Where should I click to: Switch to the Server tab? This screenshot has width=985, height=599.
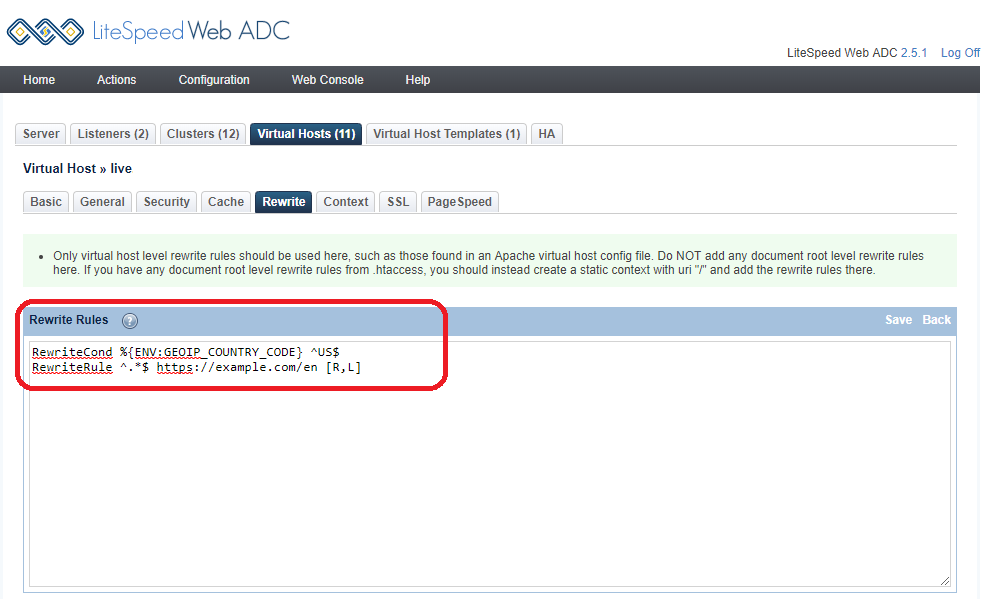tap(41, 134)
